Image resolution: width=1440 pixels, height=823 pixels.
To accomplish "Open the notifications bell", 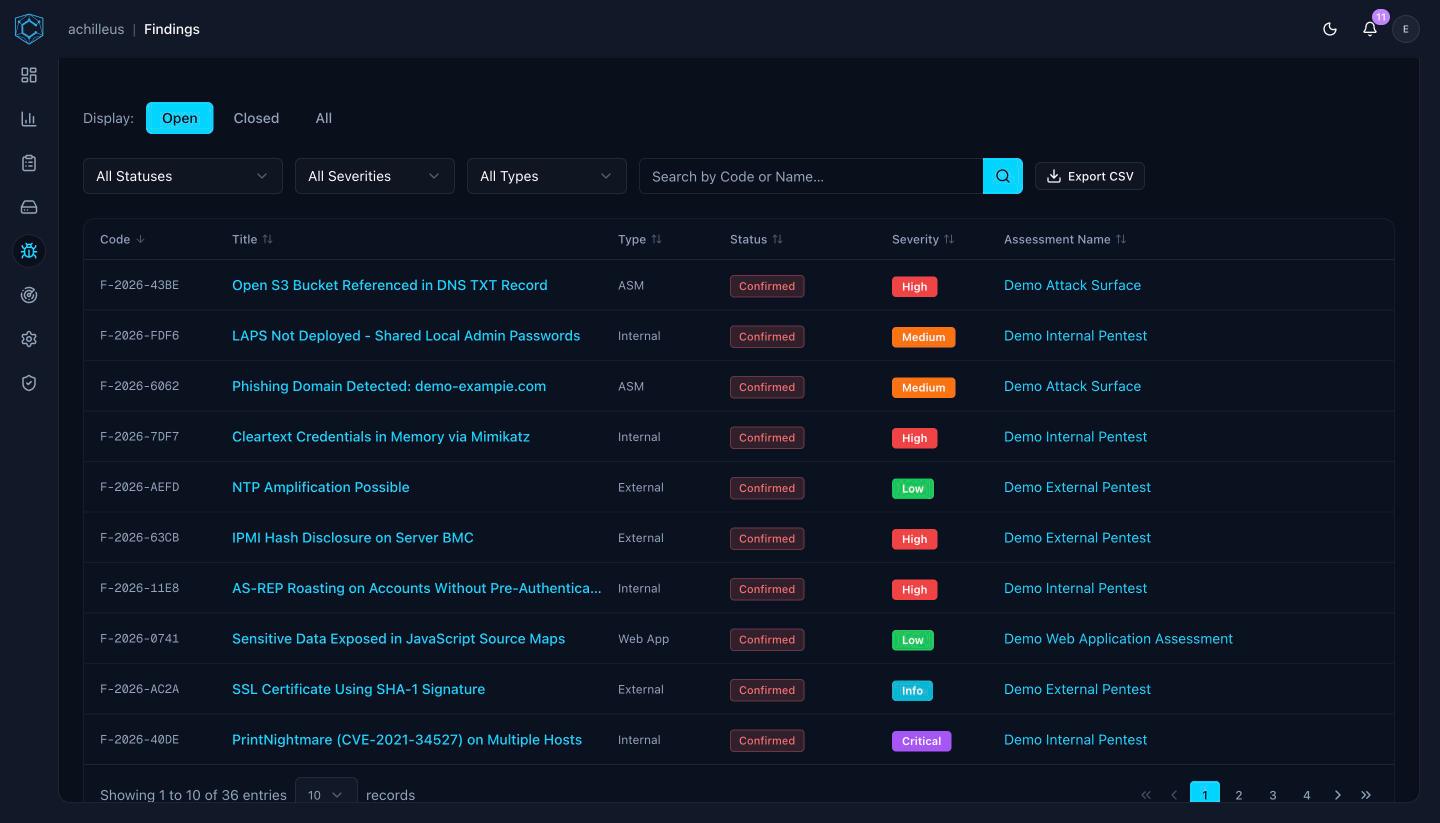I will (1370, 29).
